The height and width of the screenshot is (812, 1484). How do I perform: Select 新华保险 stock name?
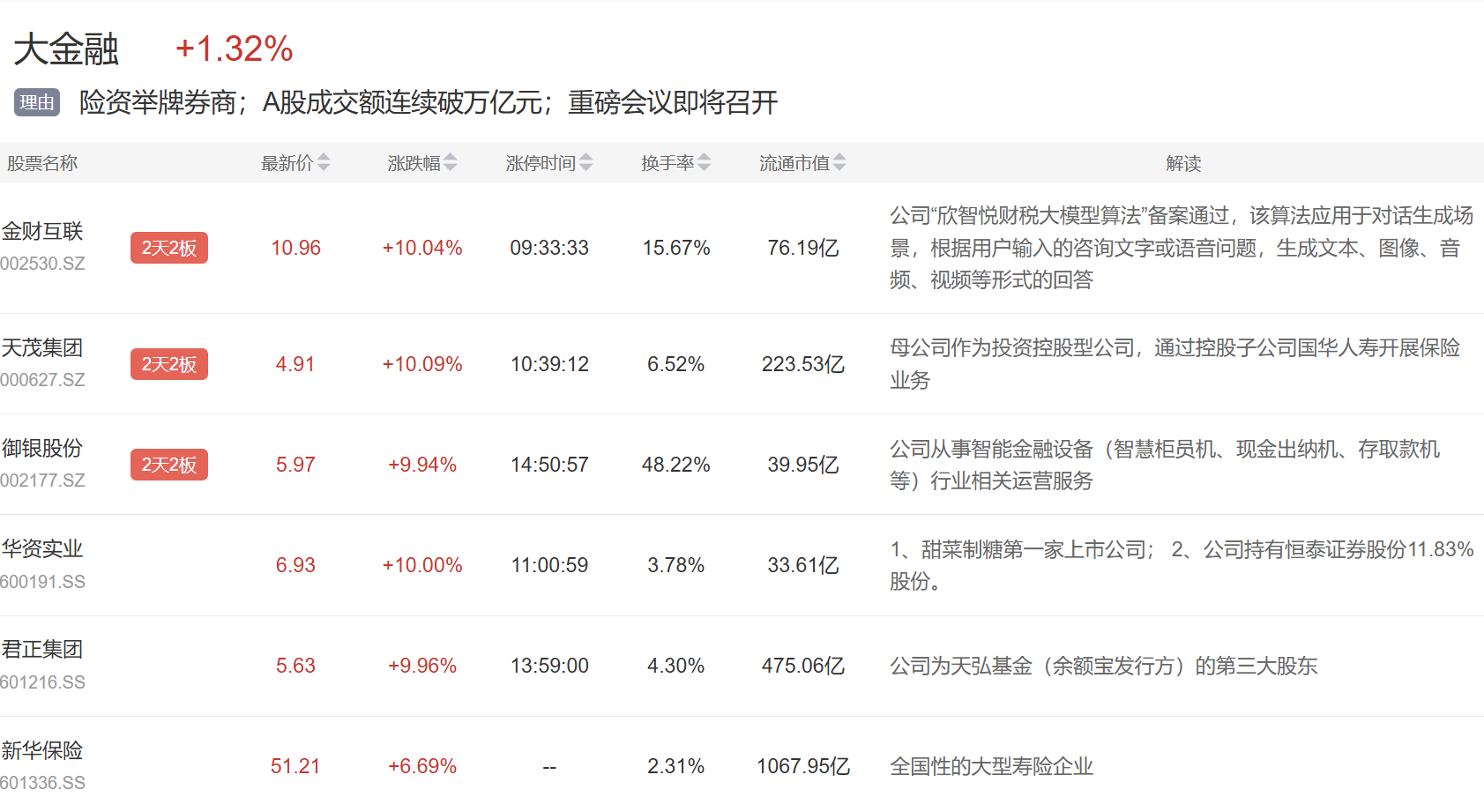coord(42,750)
